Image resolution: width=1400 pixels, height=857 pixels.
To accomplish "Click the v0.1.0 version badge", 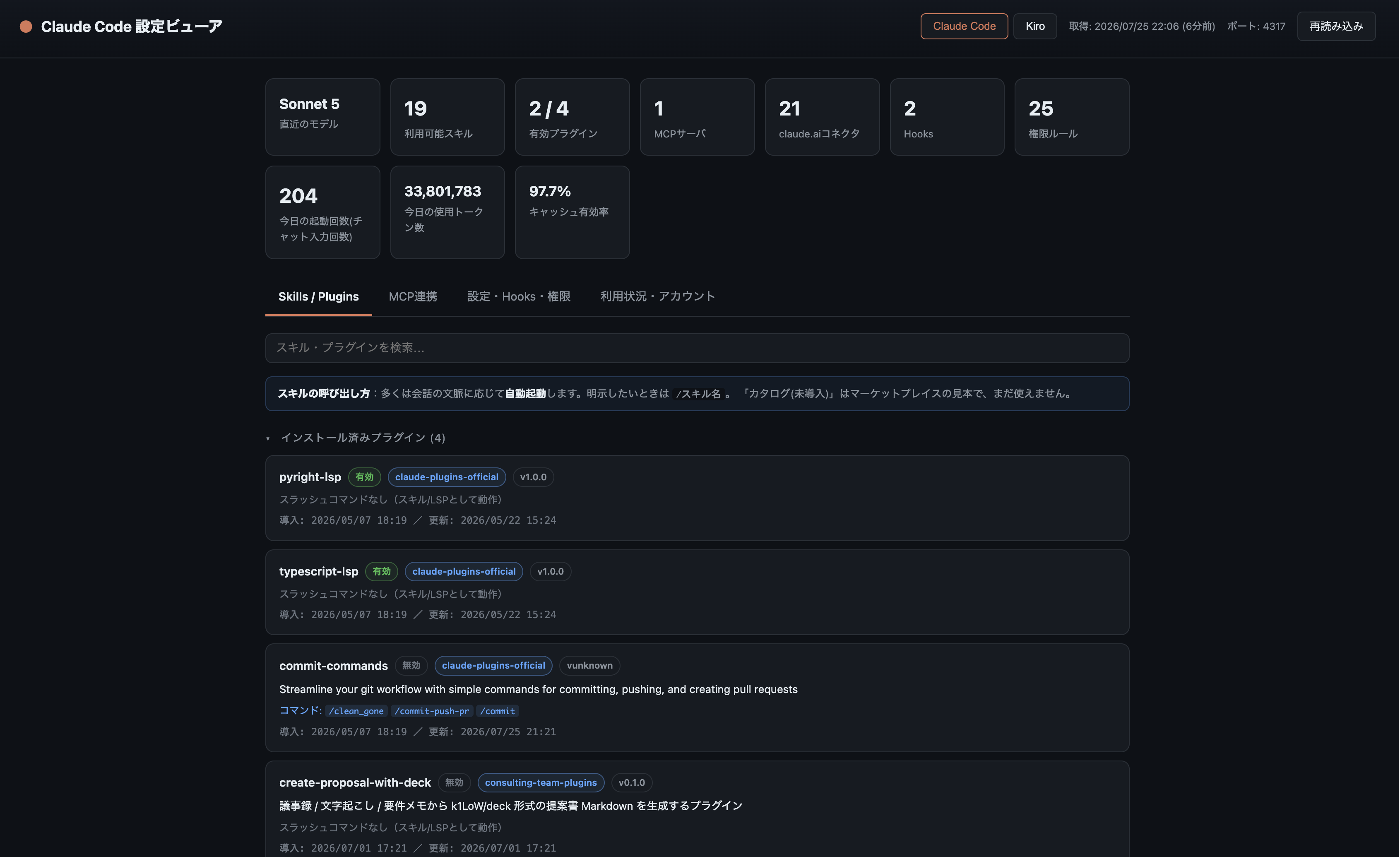I will click(631, 782).
